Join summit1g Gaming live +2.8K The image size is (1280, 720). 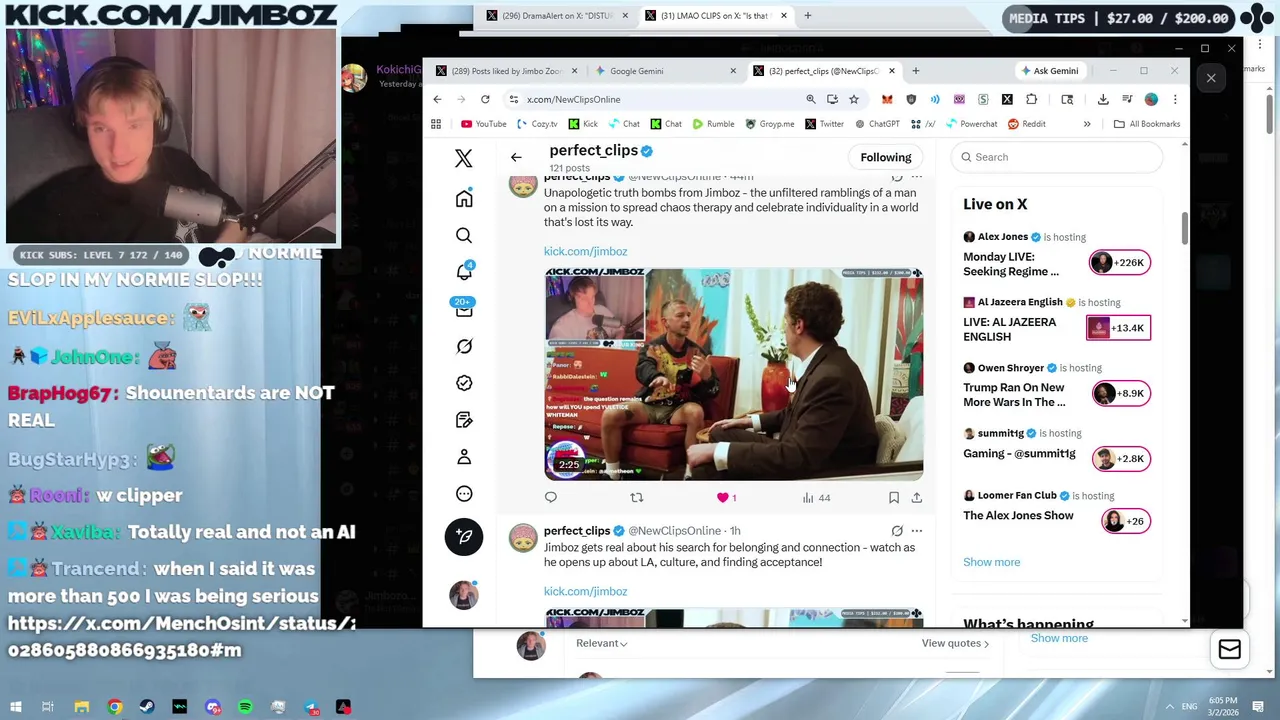pyautogui.click(x=1119, y=459)
